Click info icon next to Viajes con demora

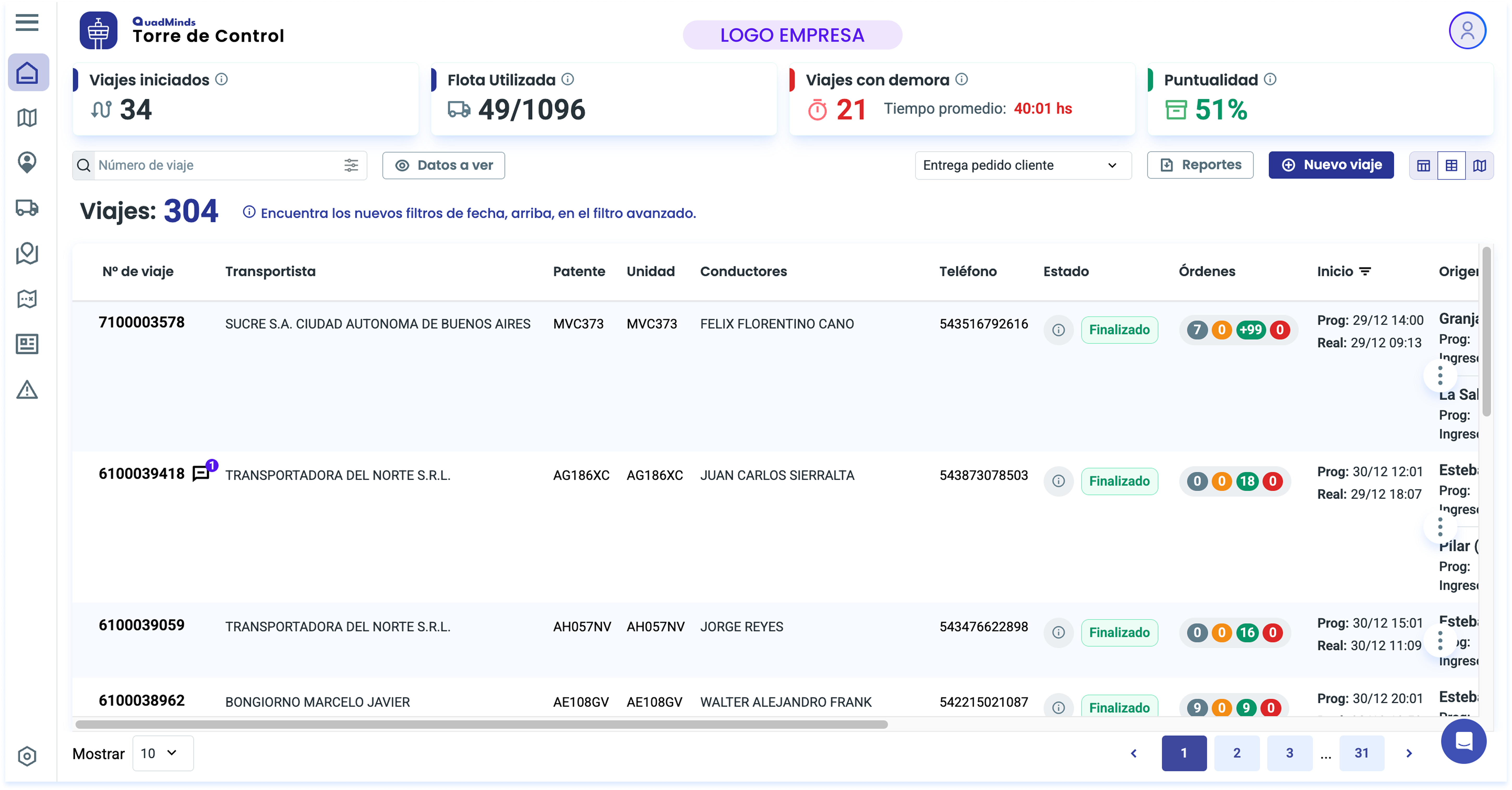[x=962, y=79]
